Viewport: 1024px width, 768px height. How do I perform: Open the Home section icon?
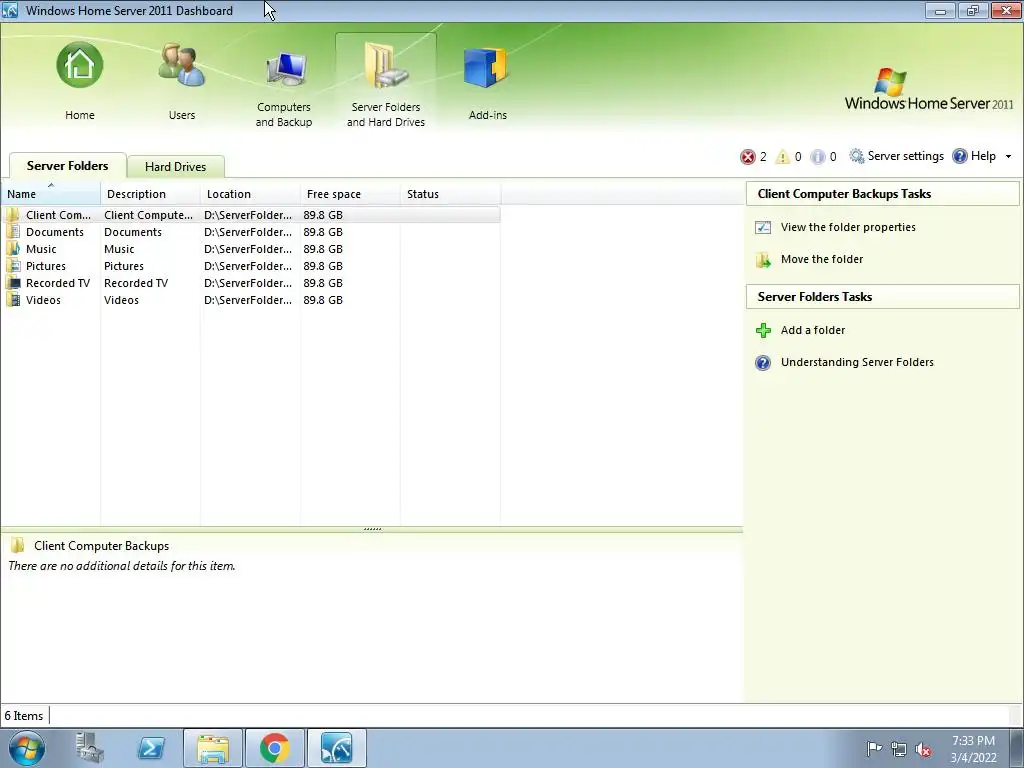80,65
